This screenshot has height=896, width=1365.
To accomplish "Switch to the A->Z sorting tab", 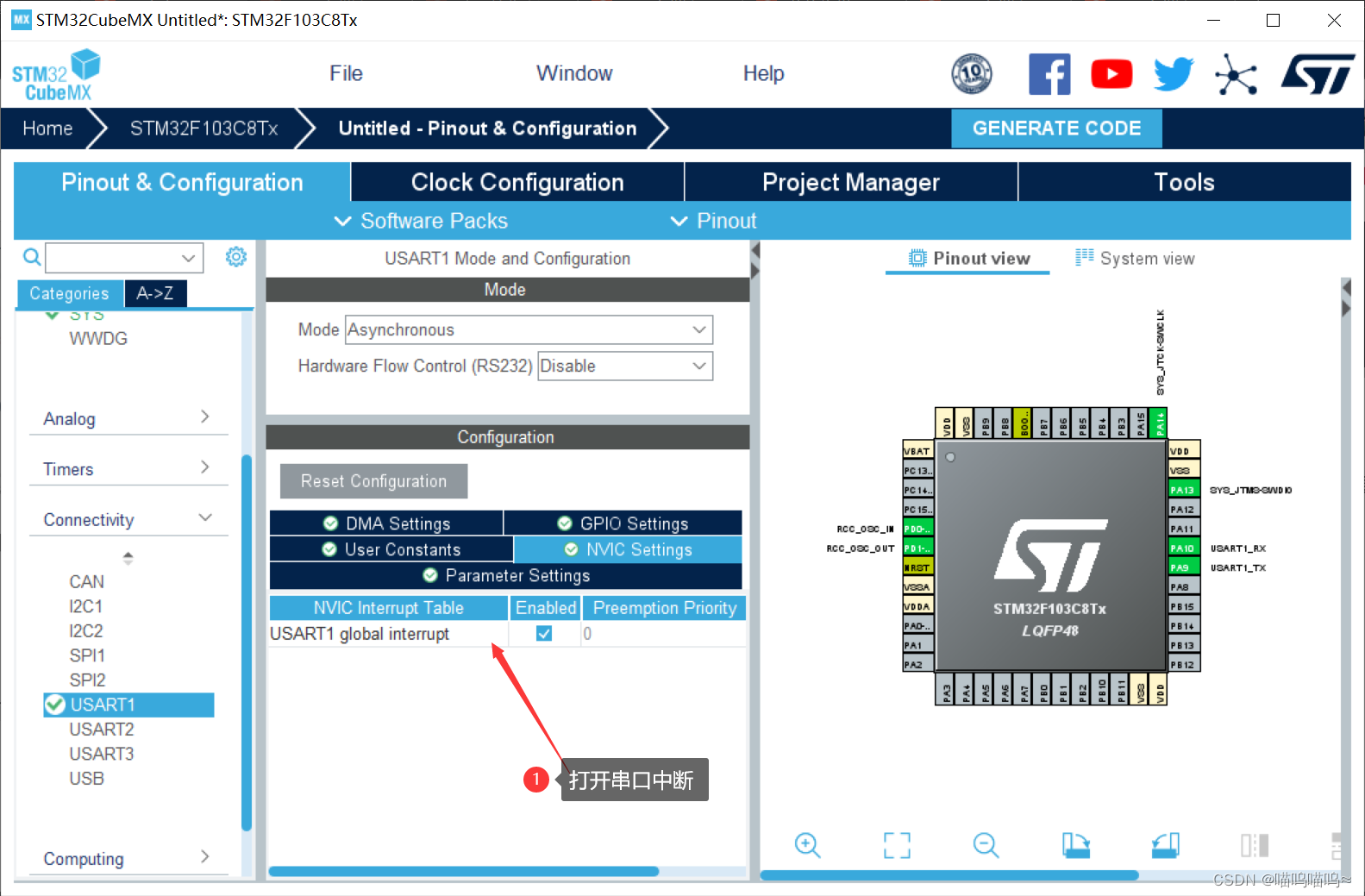I will click(155, 293).
